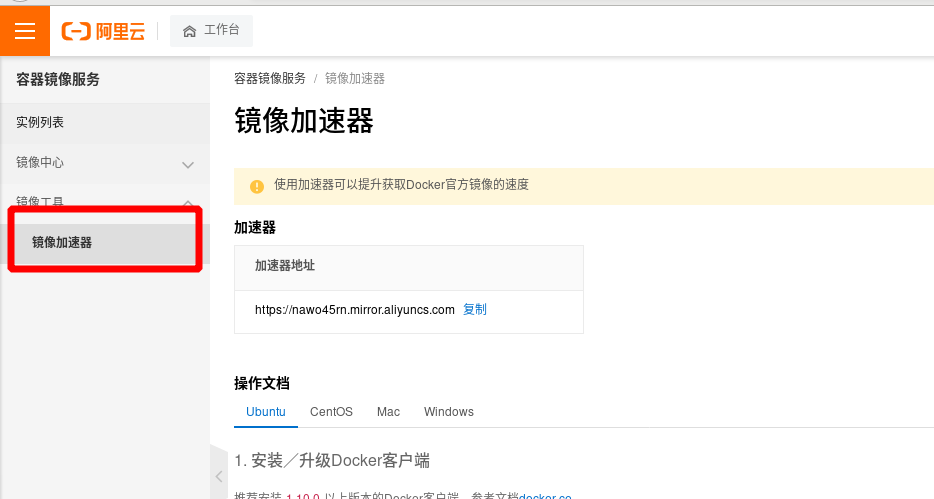Click the Docker accelerator notice text
Viewport: 934px width, 499px height.
point(401,185)
